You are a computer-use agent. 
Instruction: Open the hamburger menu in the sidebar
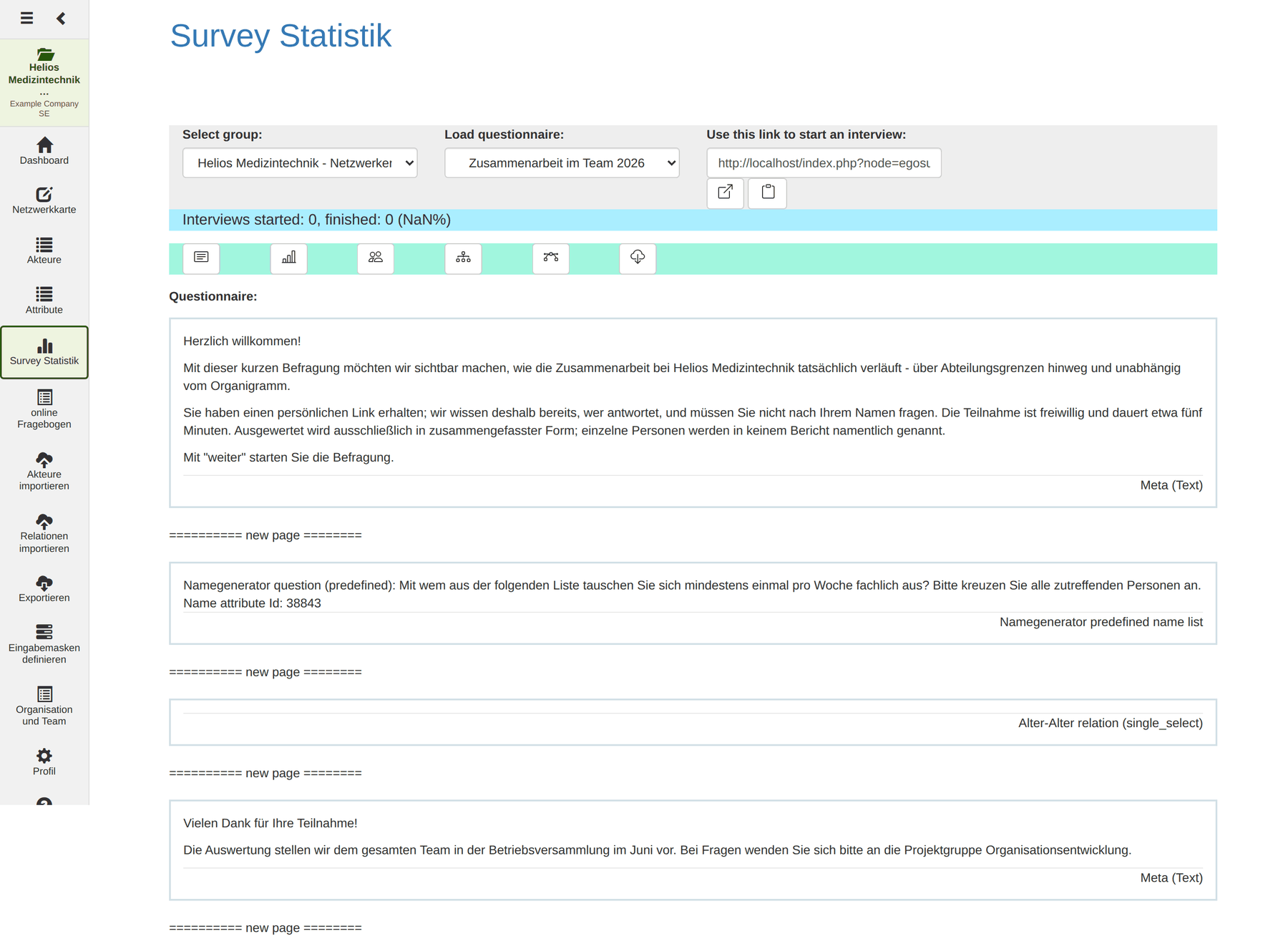pos(26,18)
